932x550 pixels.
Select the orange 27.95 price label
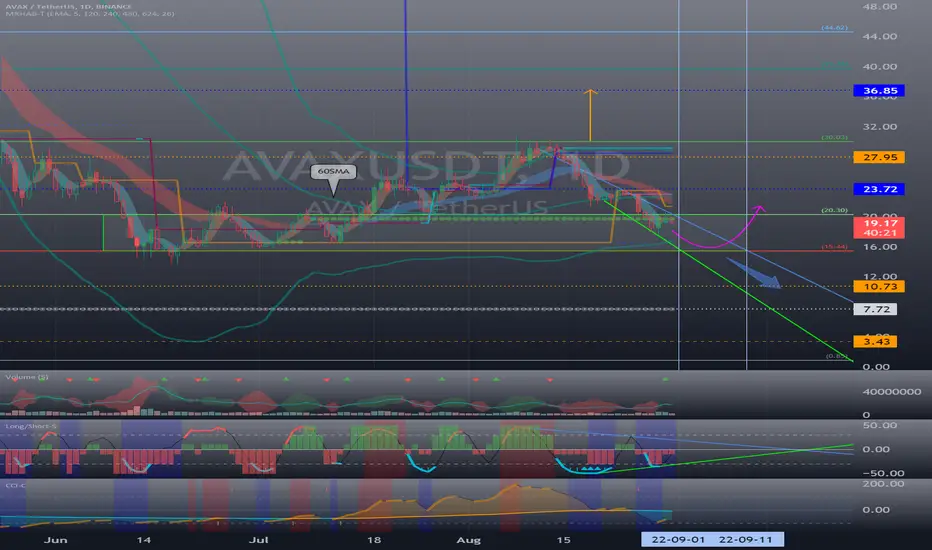pyautogui.click(x=879, y=157)
